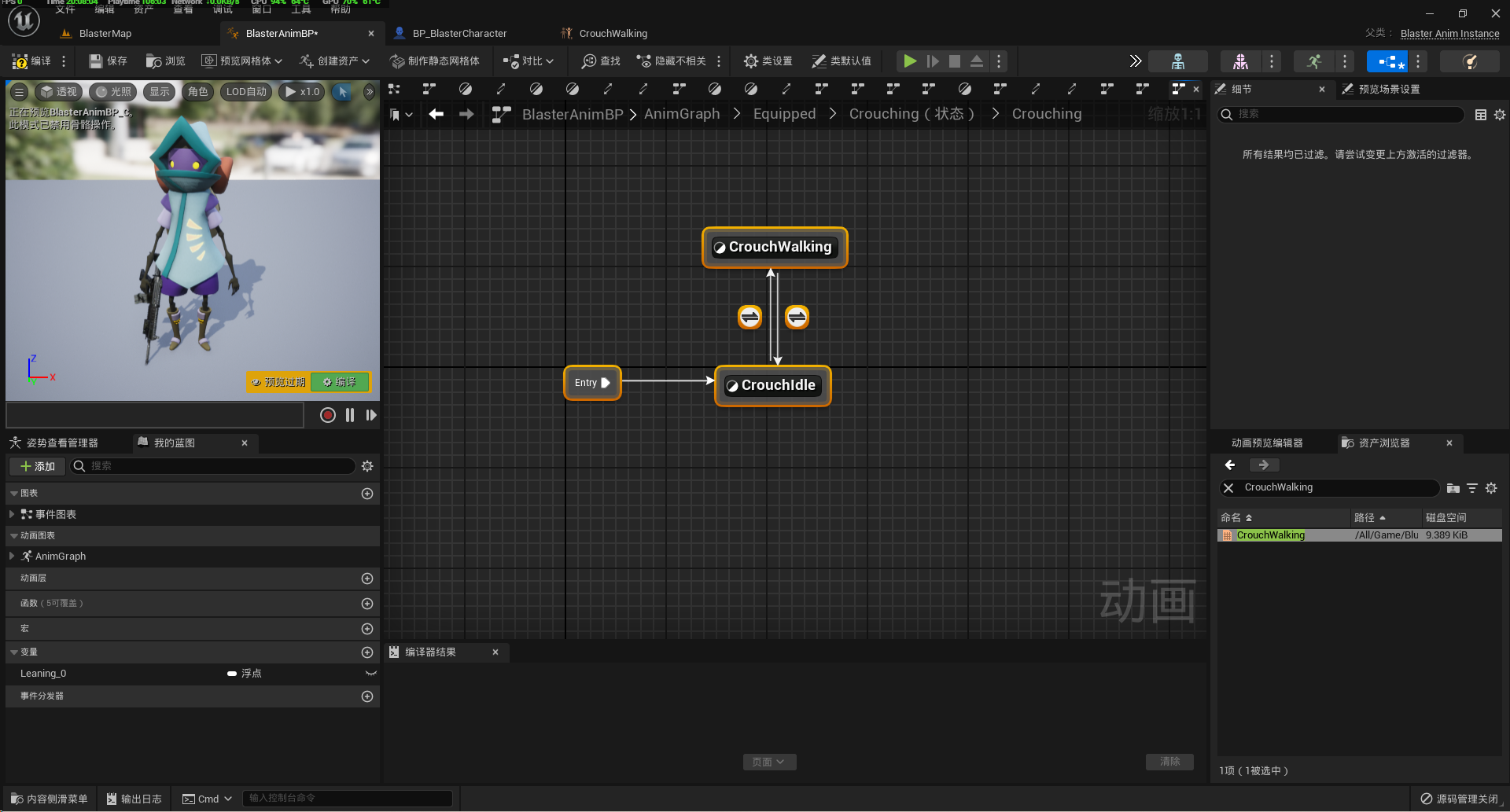Viewport: 1510px width, 812px height.
Task: Open Diff (对比) dropdown
Action: (528, 61)
